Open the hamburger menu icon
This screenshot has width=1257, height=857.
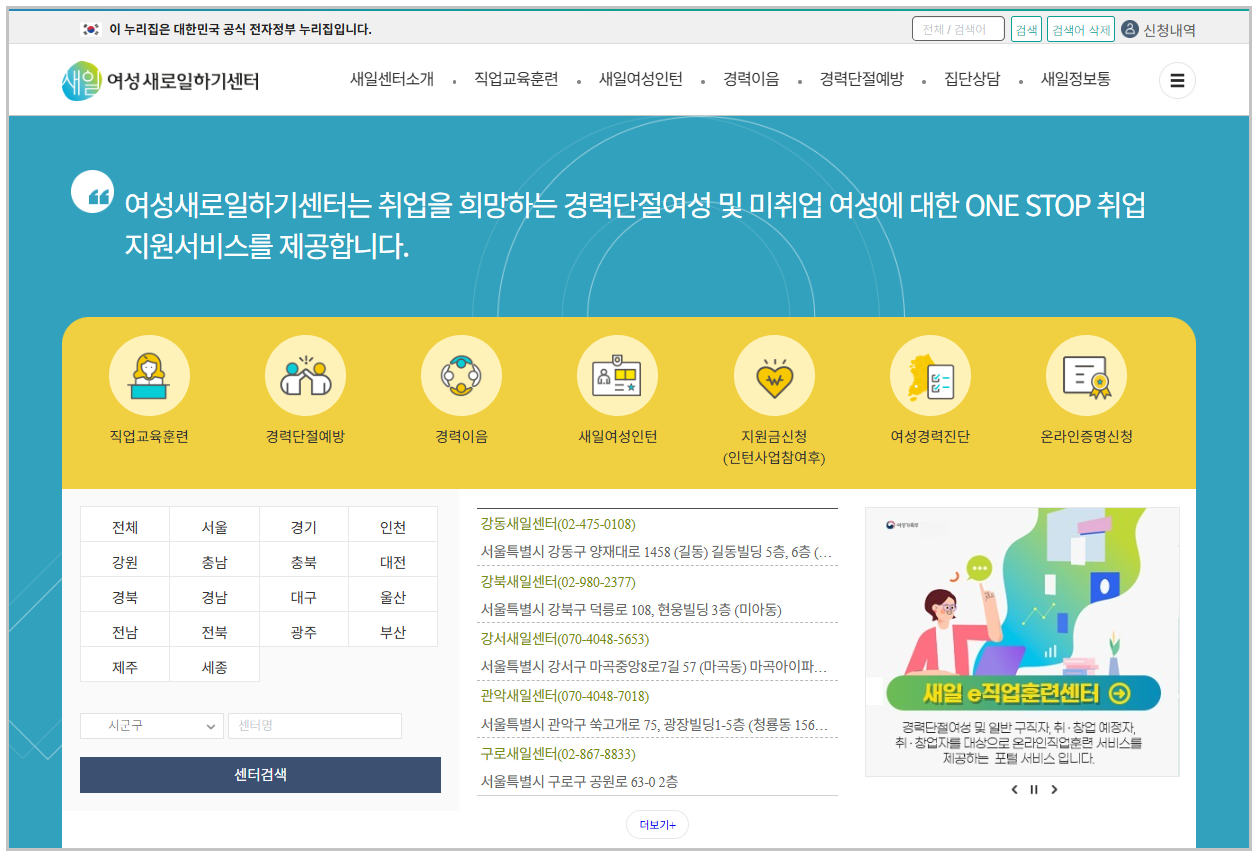point(1177,80)
